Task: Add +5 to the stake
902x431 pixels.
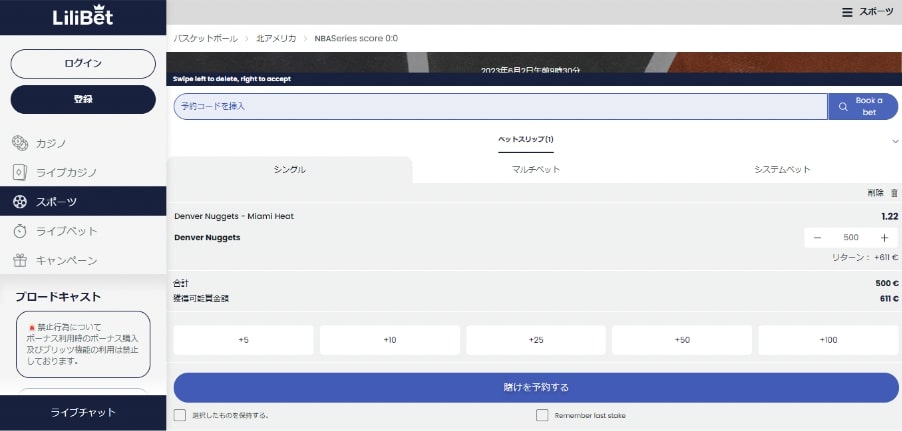Action: (x=243, y=340)
